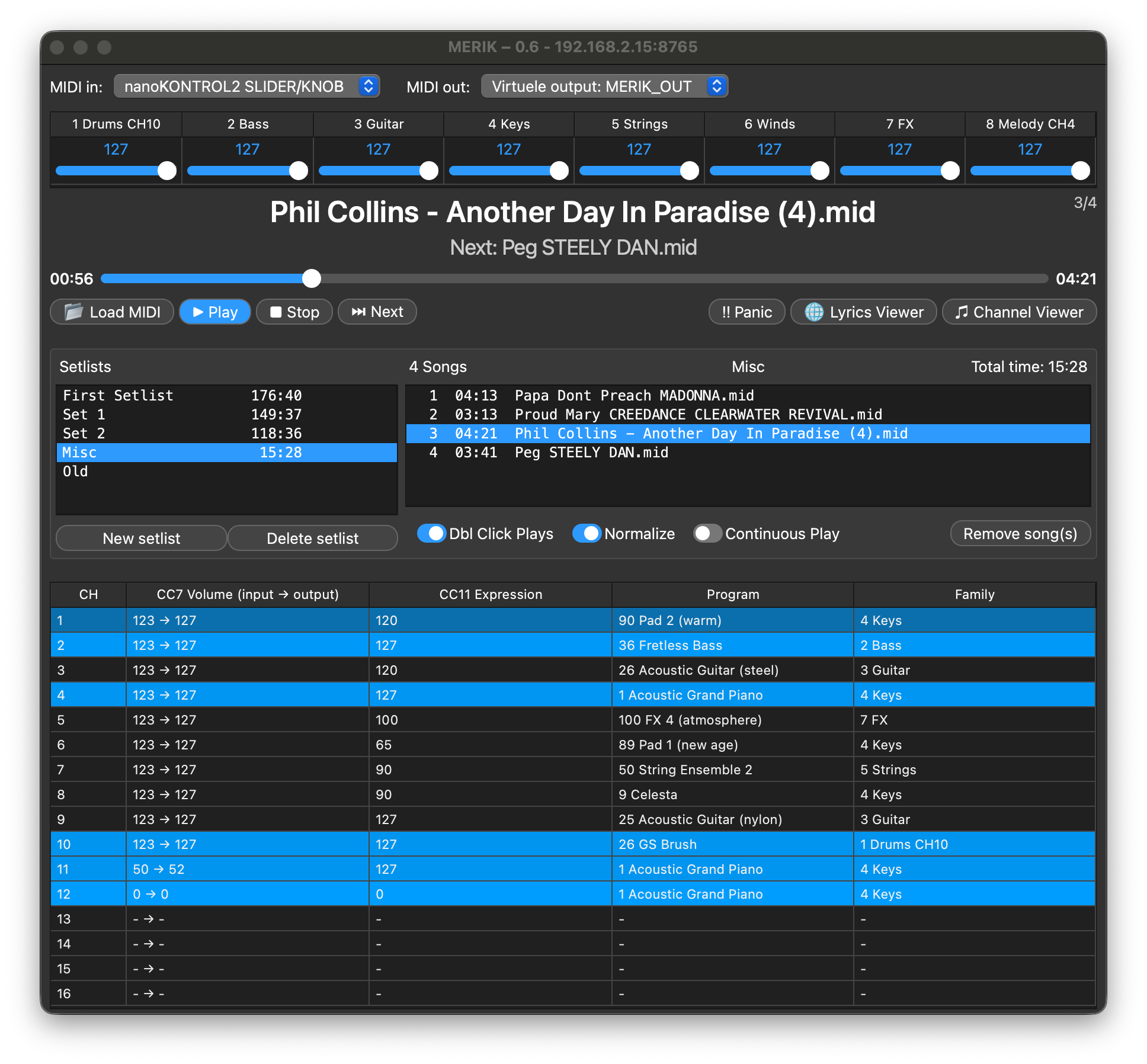Open the MIDI in device selector

[x=247, y=86]
